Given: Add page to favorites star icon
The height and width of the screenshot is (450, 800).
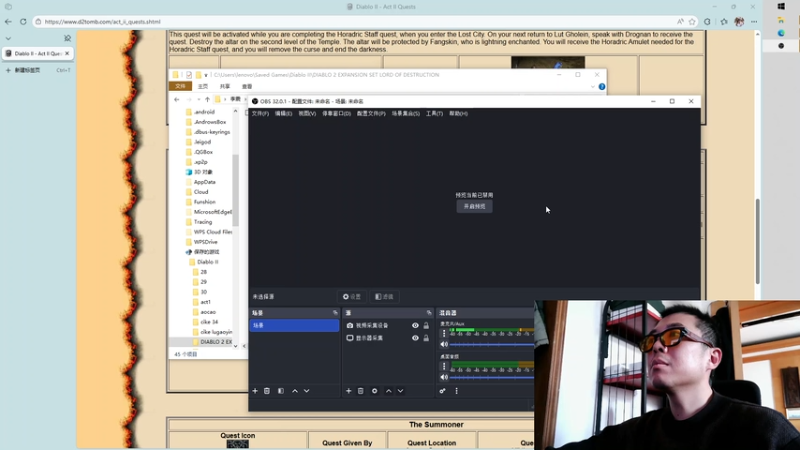Looking at the screenshot, I should (x=692, y=21).
